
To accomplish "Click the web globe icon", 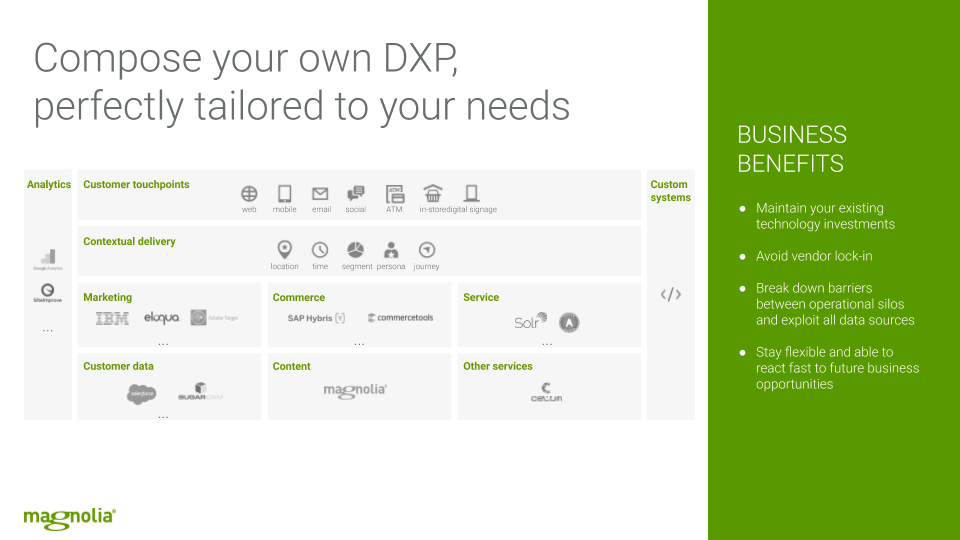I will (x=249, y=194).
